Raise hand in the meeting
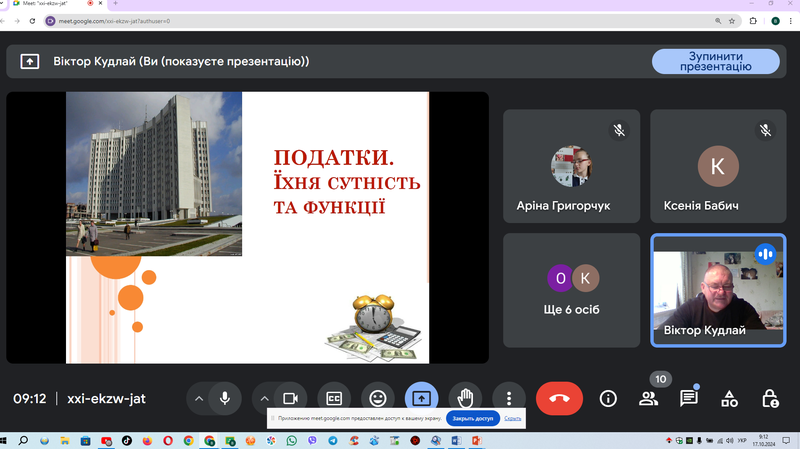 465,398
